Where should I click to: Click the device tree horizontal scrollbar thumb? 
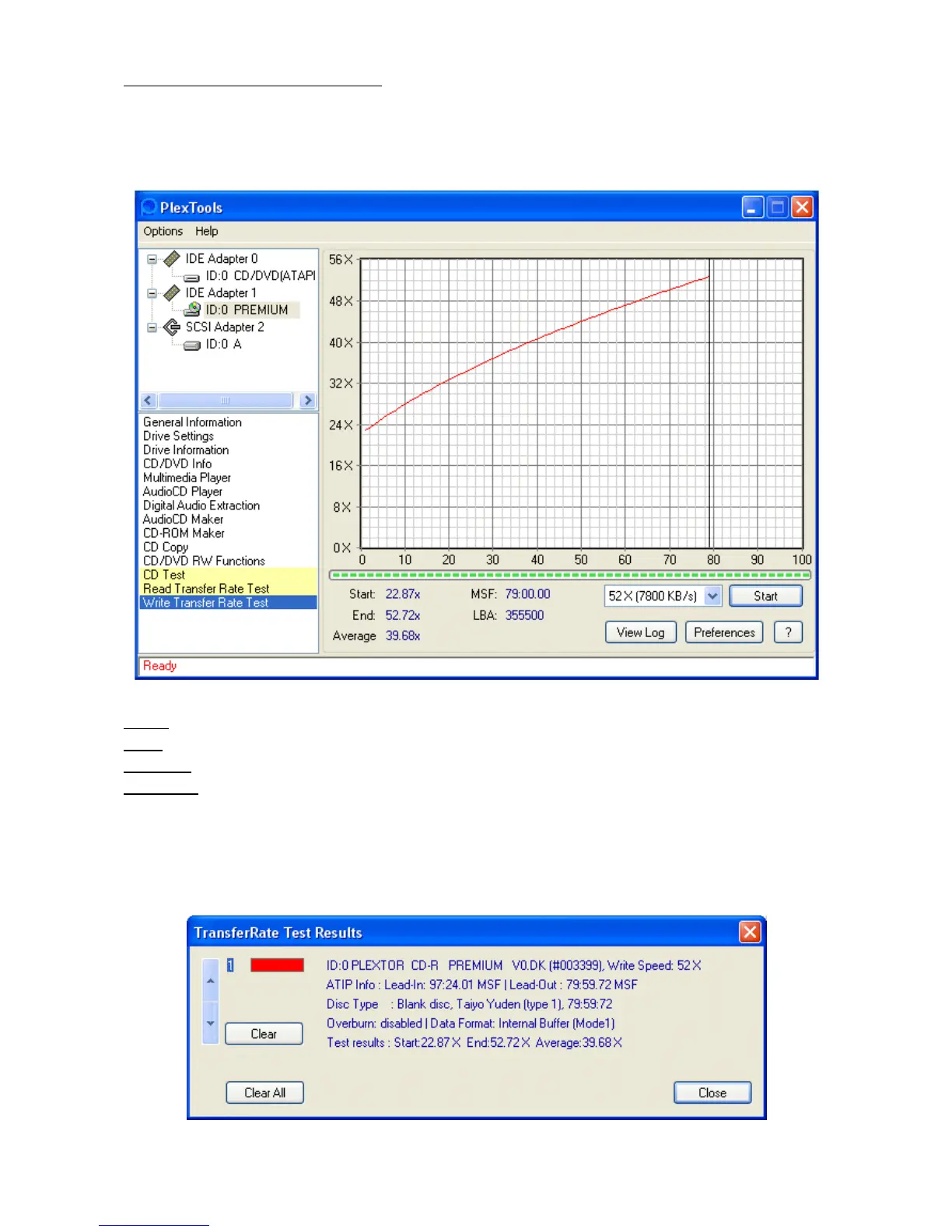(226, 401)
